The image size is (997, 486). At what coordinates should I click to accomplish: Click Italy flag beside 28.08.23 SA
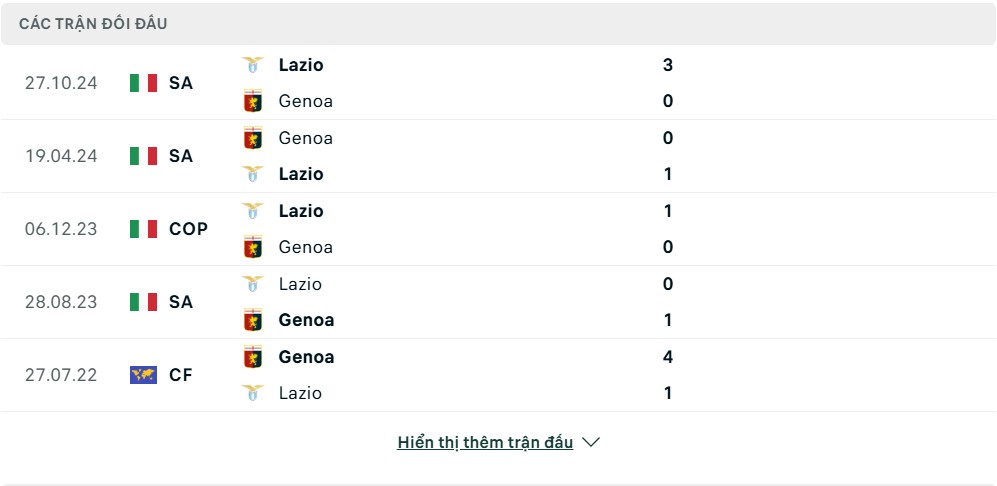[x=143, y=302]
